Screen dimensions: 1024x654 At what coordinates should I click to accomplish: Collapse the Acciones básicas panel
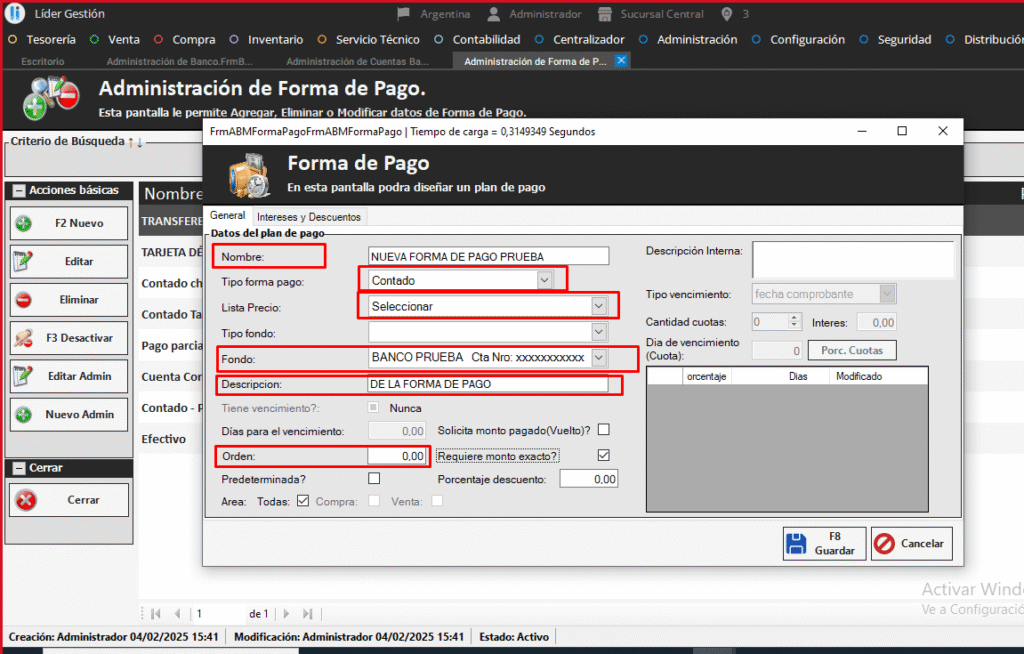coord(19,190)
